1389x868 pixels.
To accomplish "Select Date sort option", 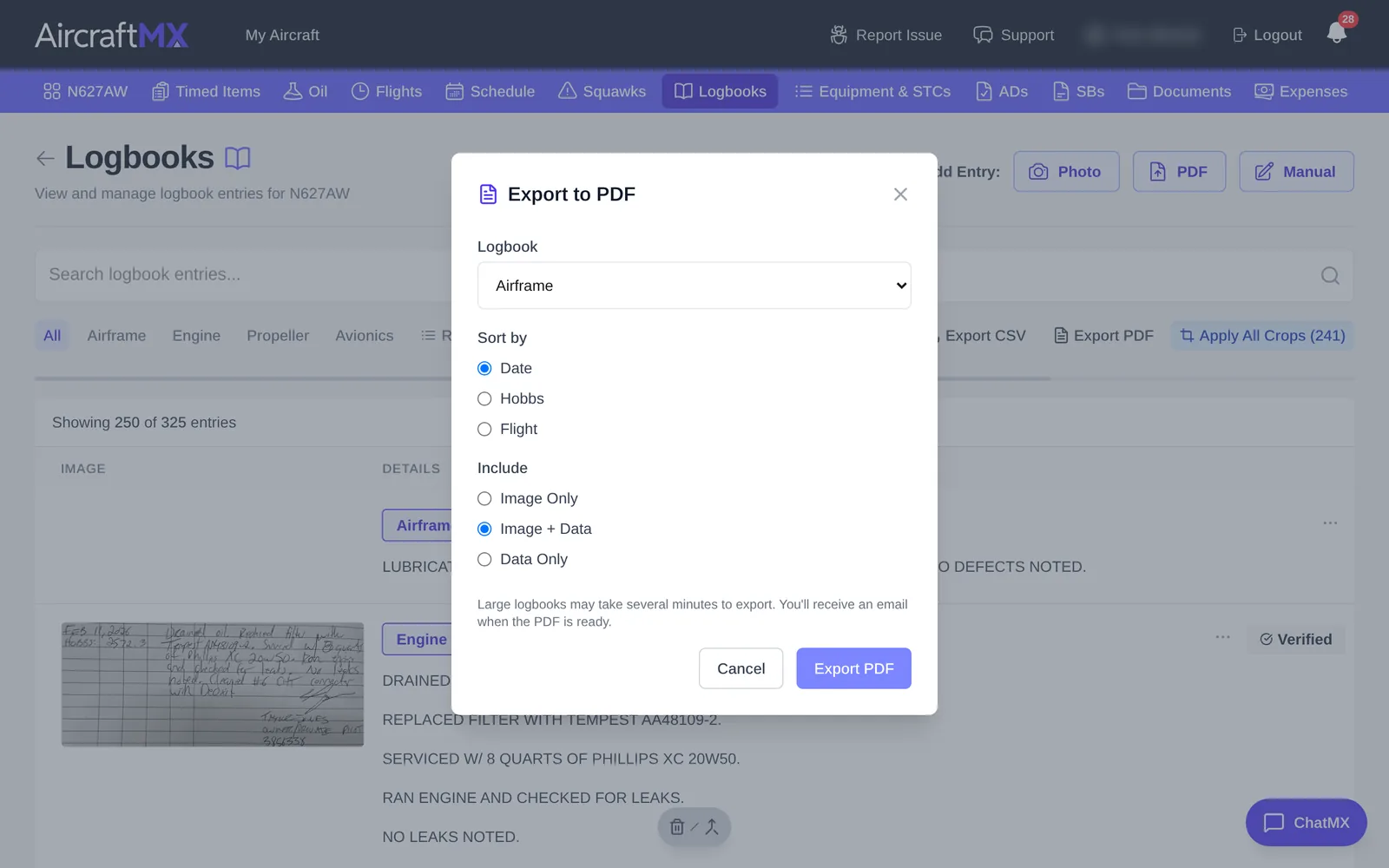I will pos(484,368).
